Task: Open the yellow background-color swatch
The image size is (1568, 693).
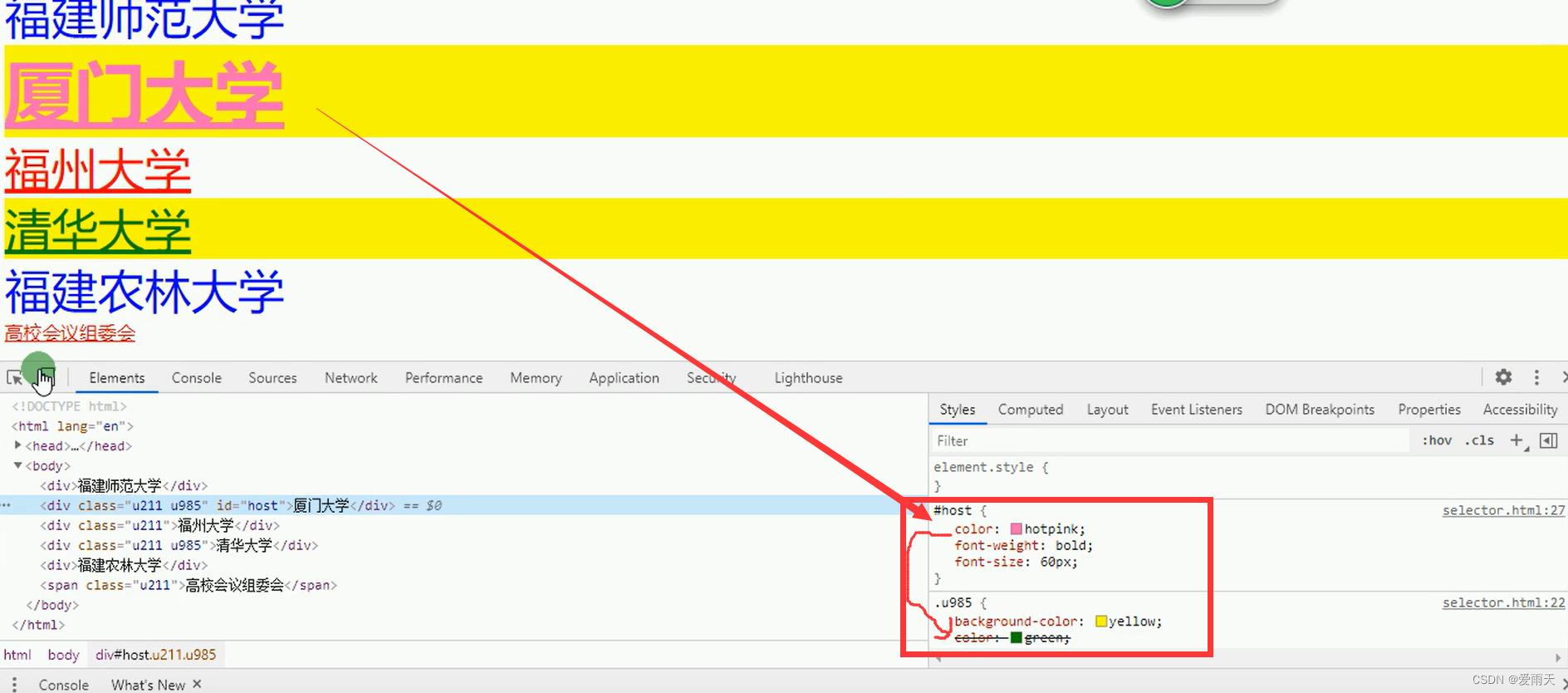Action: pyautogui.click(x=1101, y=621)
